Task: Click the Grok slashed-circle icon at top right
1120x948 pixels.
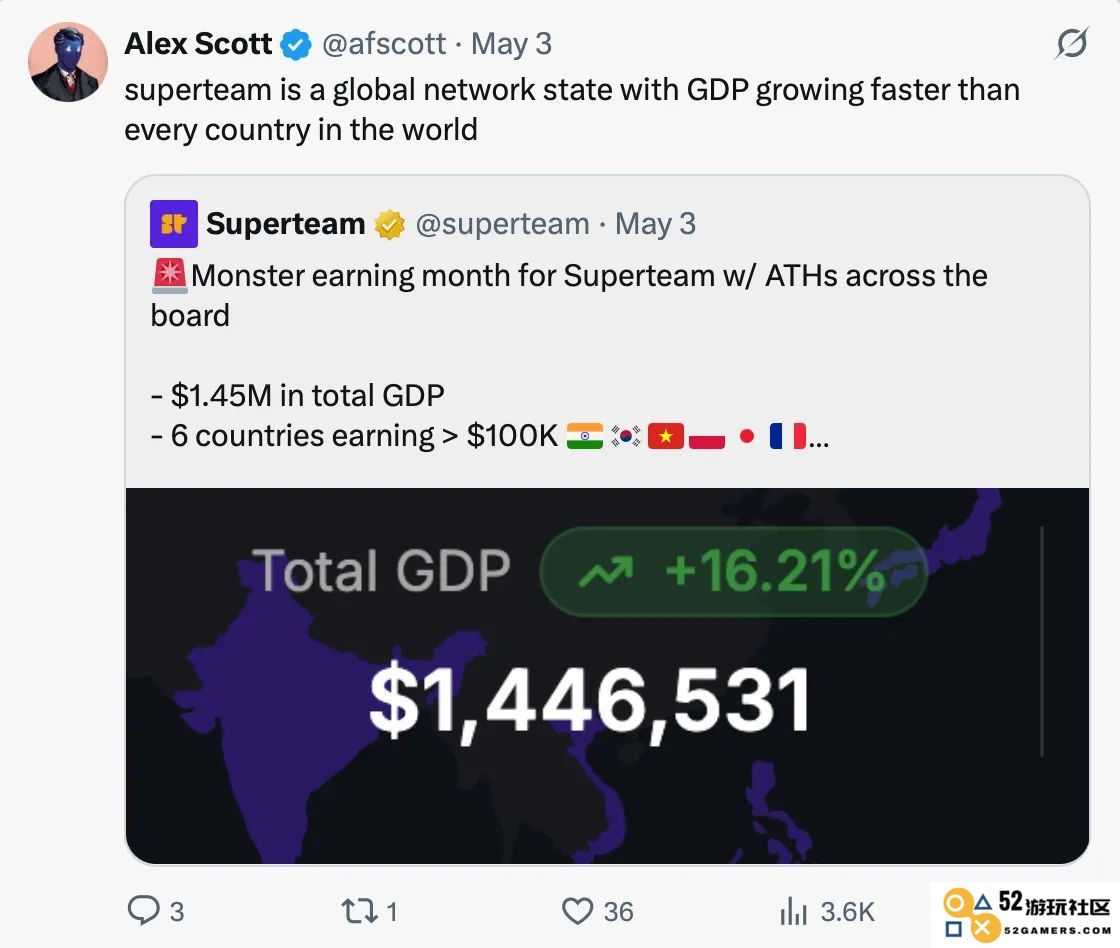Action: (1071, 44)
